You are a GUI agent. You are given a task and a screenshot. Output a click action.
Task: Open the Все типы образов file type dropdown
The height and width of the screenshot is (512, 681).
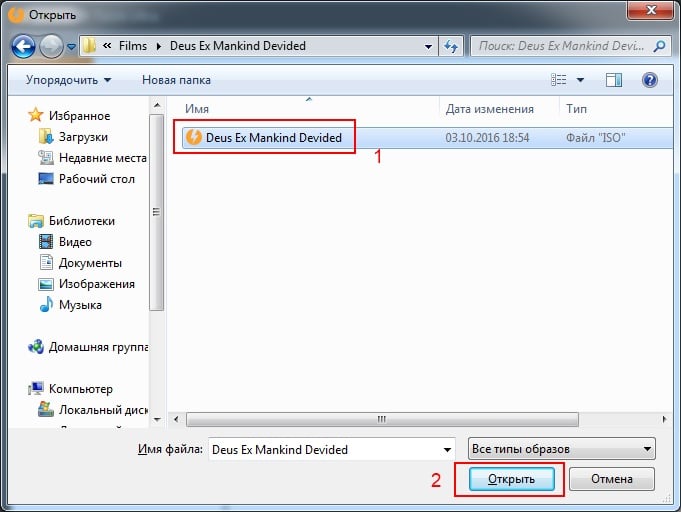(x=561, y=449)
